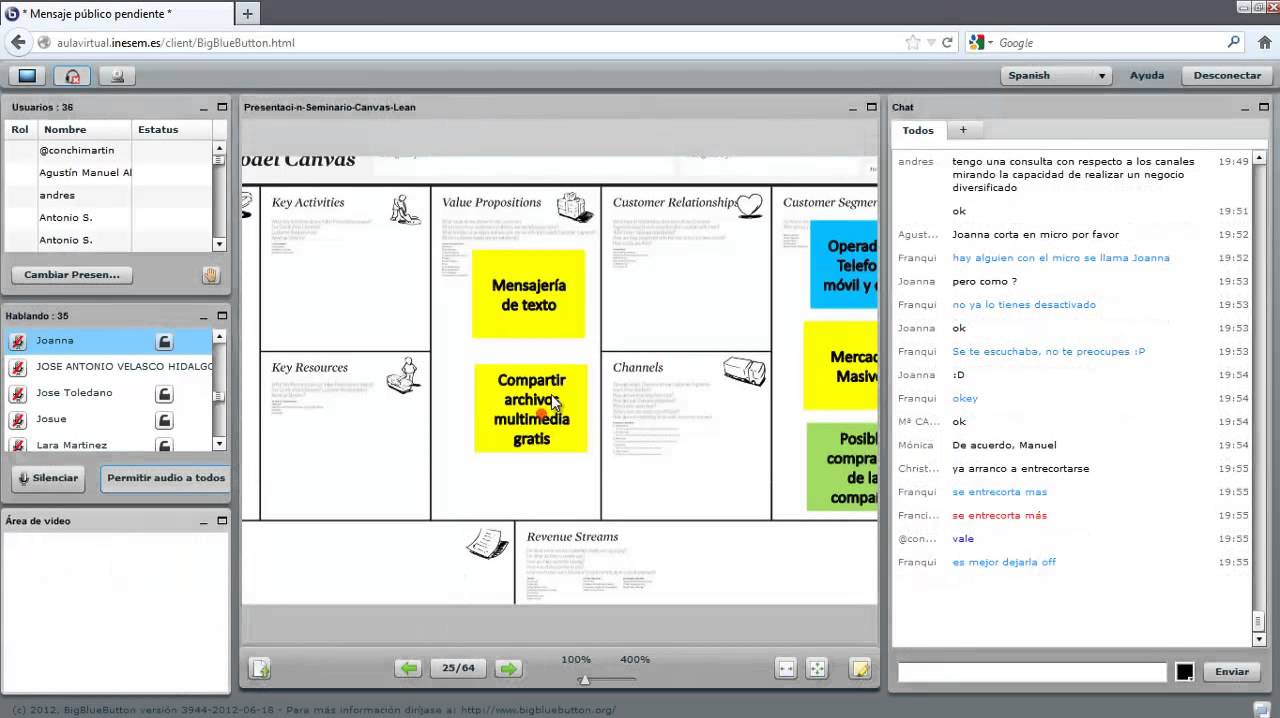
Task: Open chat text color picker swatch
Action: [1185, 672]
